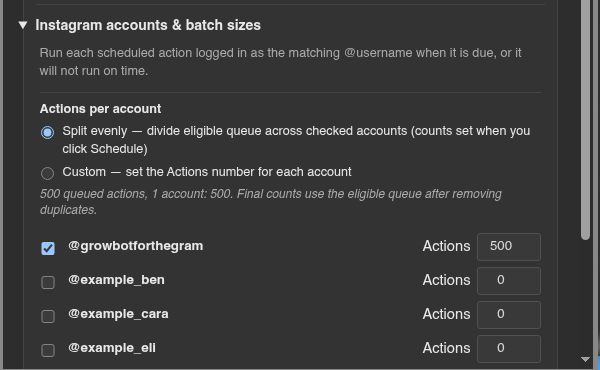Check the @example_cara account checkbox
This screenshot has width=600, height=370.
[48, 316]
